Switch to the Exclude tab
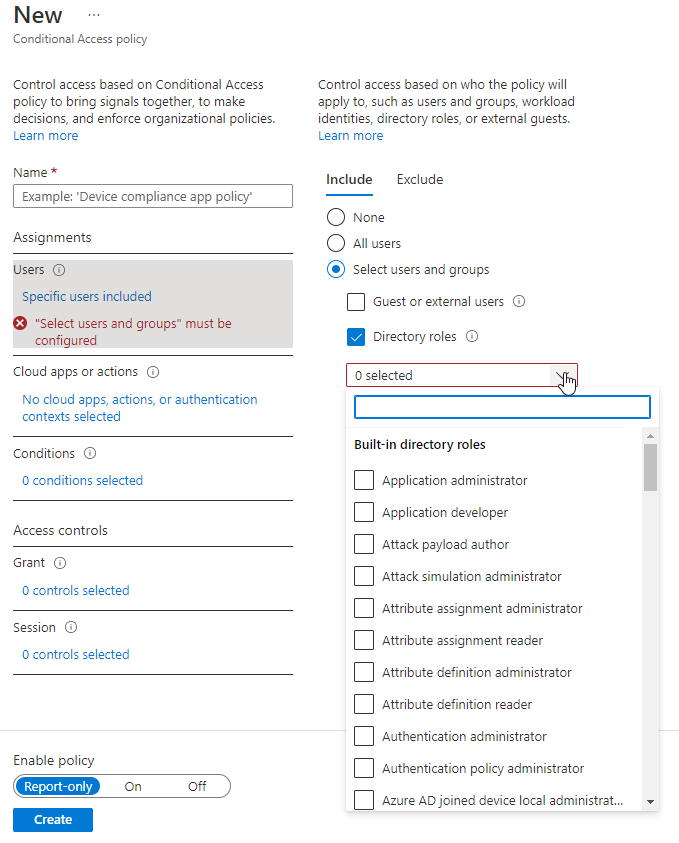 click(419, 180)
